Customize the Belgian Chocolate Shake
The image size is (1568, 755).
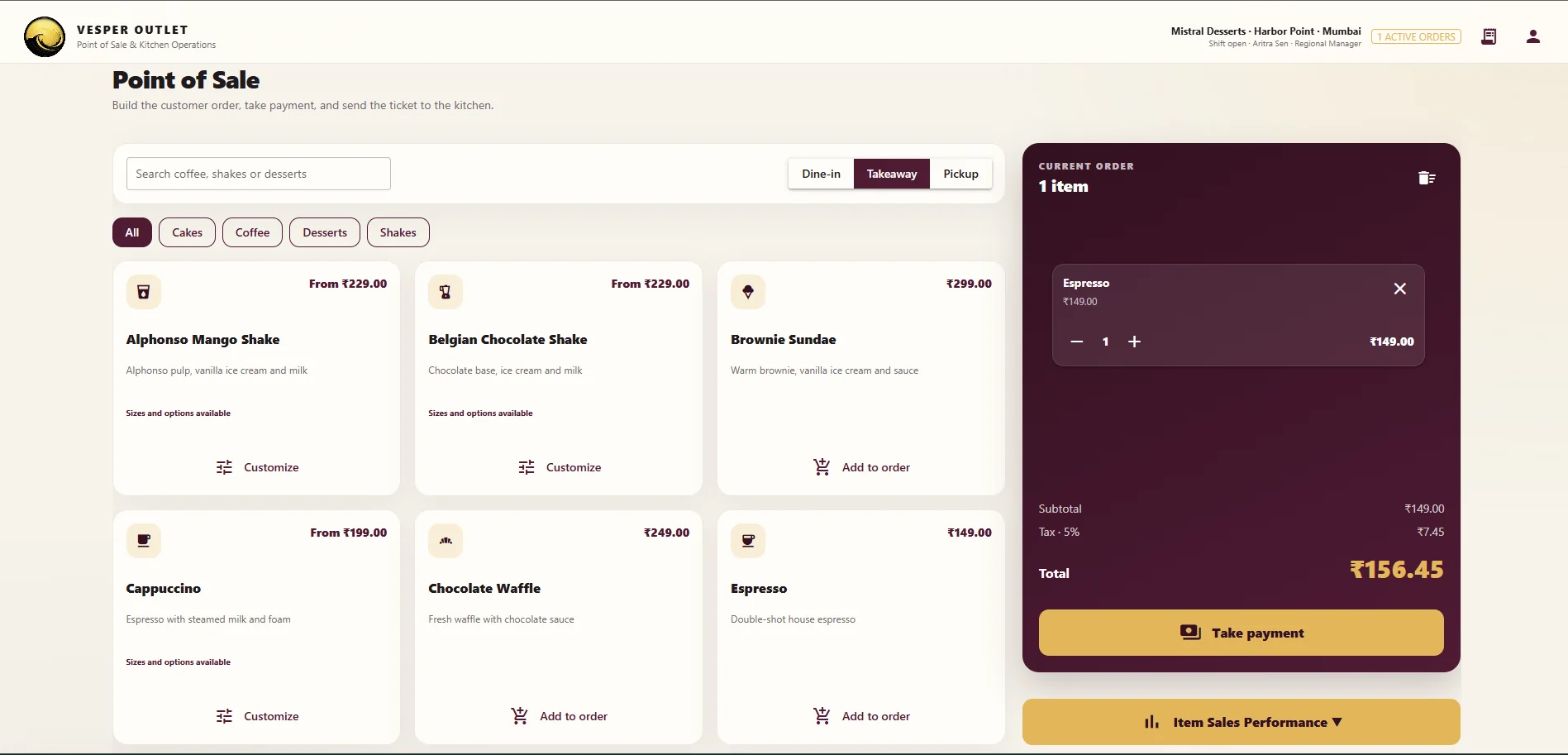(559, 467)
